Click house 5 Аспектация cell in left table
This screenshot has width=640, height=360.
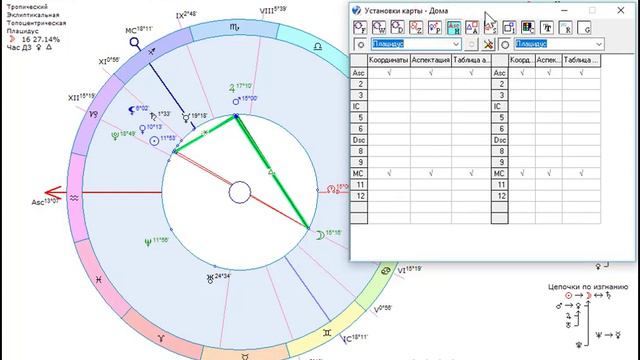click(x=431, y=118)
